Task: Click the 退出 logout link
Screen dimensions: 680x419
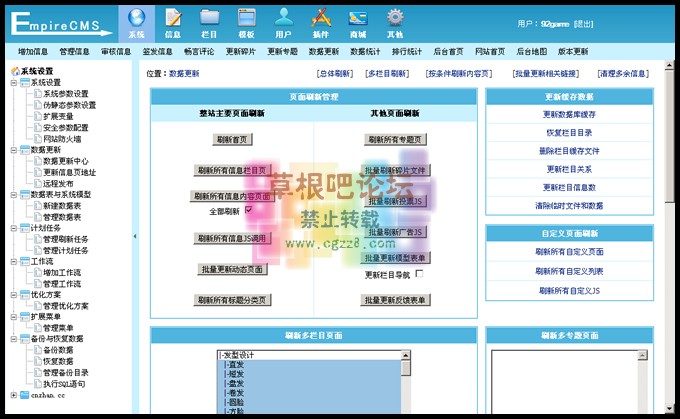Action: [x=583, y=24]
